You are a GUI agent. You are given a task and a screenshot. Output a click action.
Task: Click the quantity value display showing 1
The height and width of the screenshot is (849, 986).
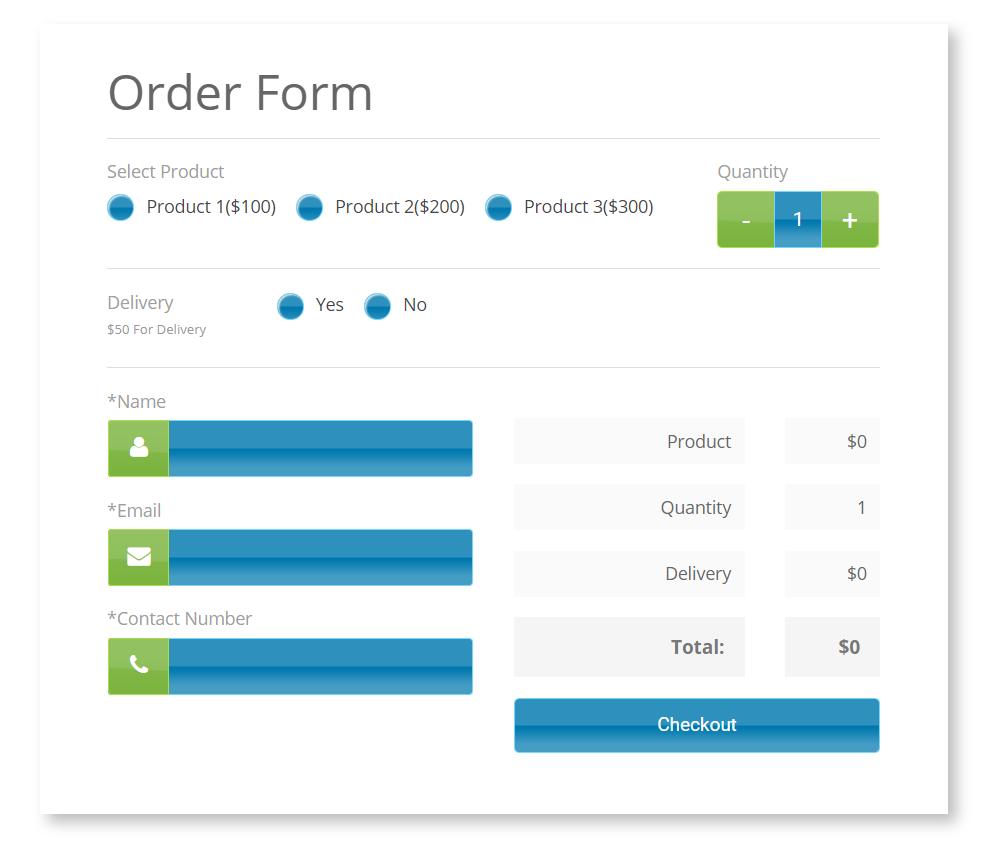click(x=798, y=219)
